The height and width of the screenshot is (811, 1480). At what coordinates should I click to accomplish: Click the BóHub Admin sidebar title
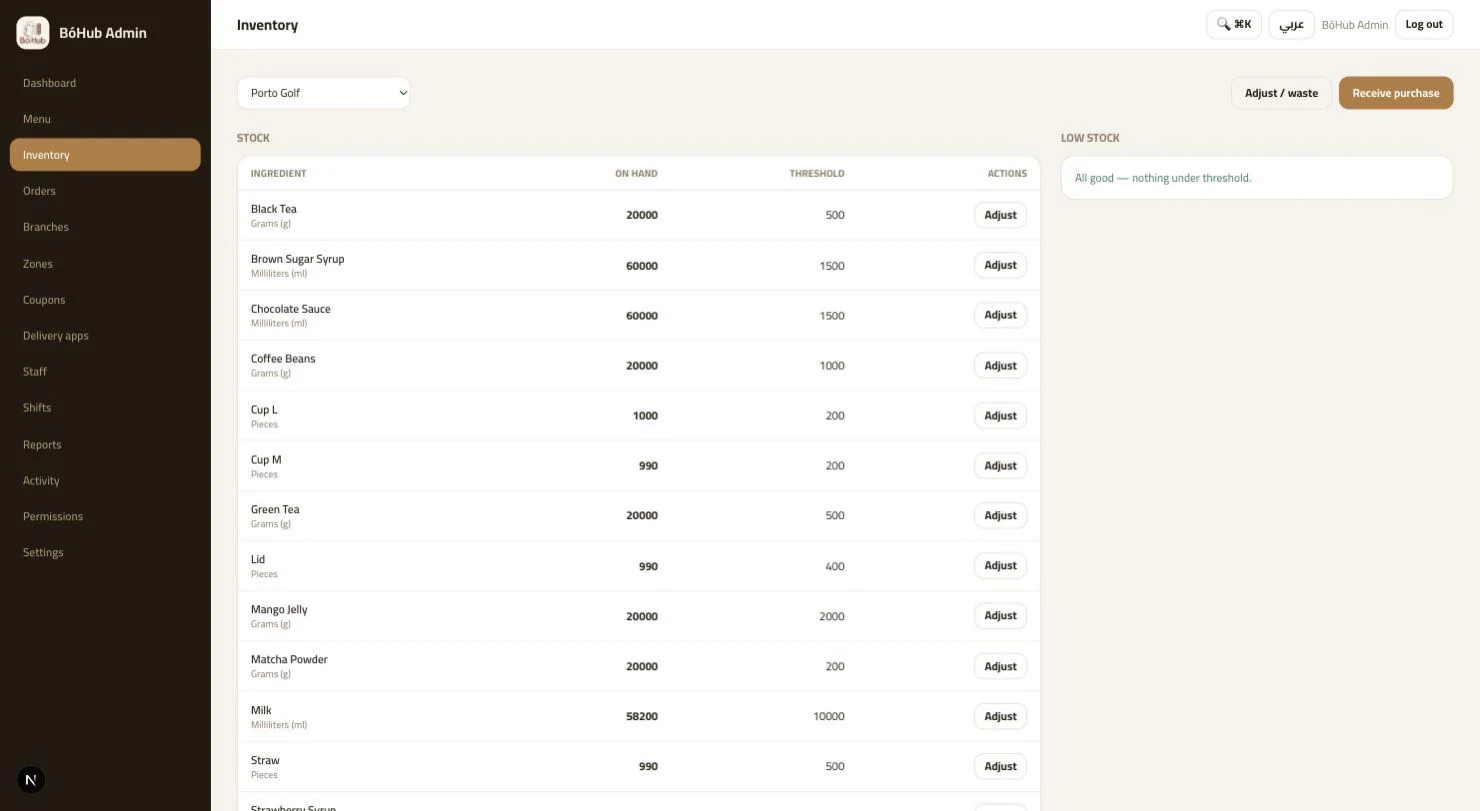(103, 33)
